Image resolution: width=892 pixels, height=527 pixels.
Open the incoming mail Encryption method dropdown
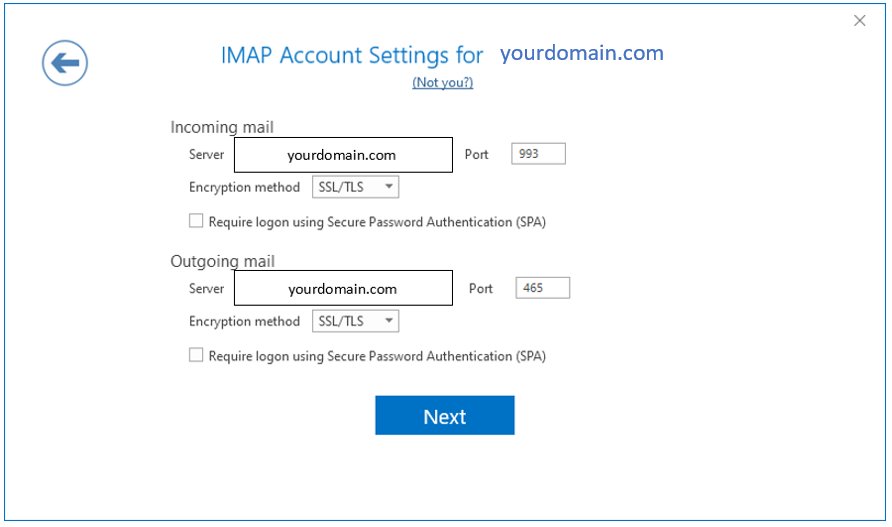pyautogui.click(x=356, y=187)
